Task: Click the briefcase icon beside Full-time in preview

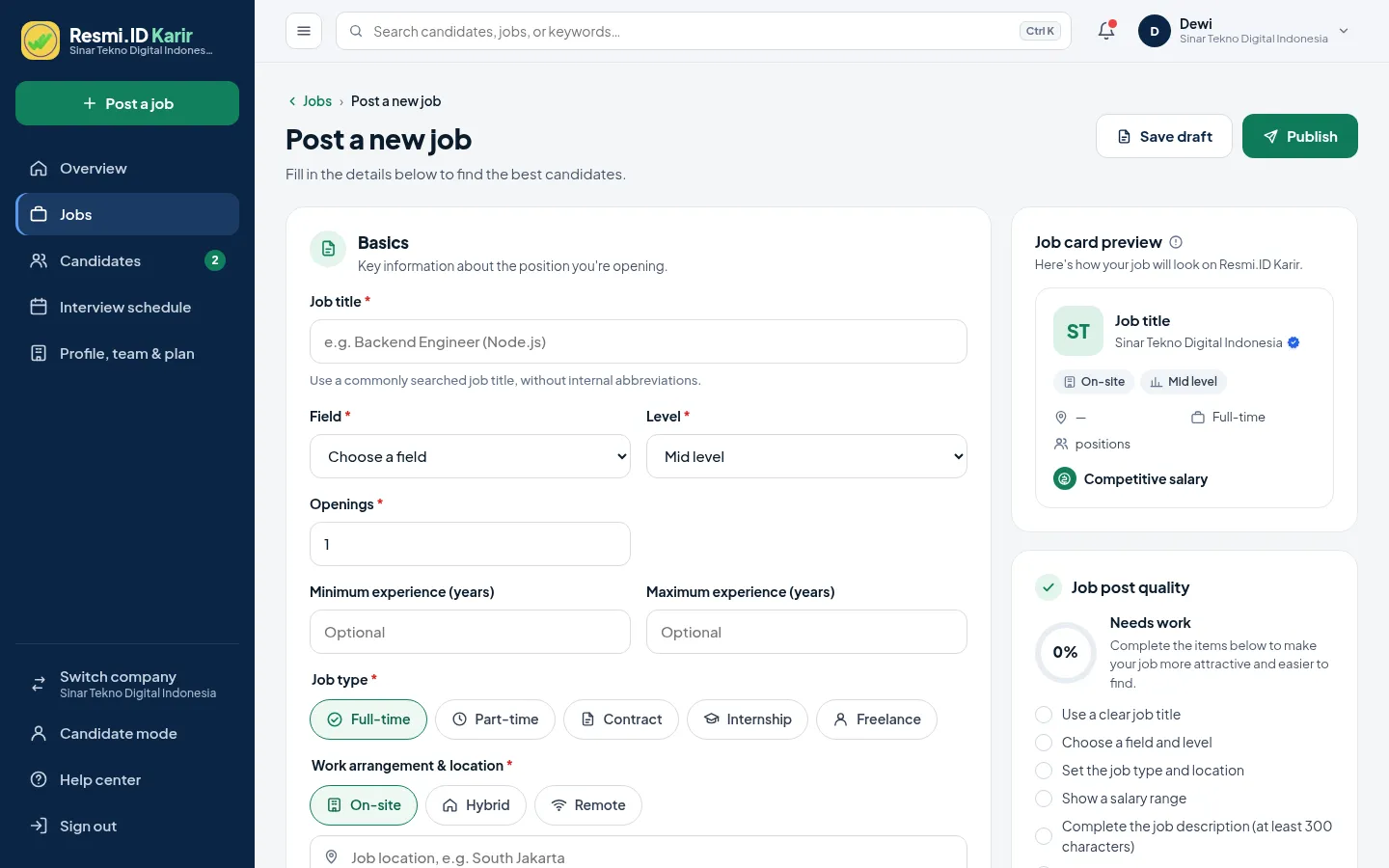Action: (x=1198, y=418)
